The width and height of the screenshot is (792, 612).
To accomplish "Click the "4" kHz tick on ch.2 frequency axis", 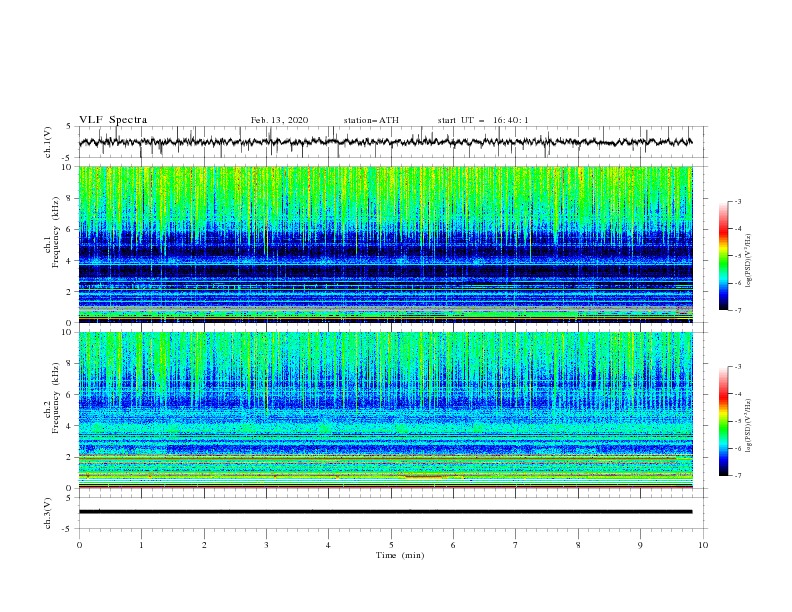I will (69, 426).
